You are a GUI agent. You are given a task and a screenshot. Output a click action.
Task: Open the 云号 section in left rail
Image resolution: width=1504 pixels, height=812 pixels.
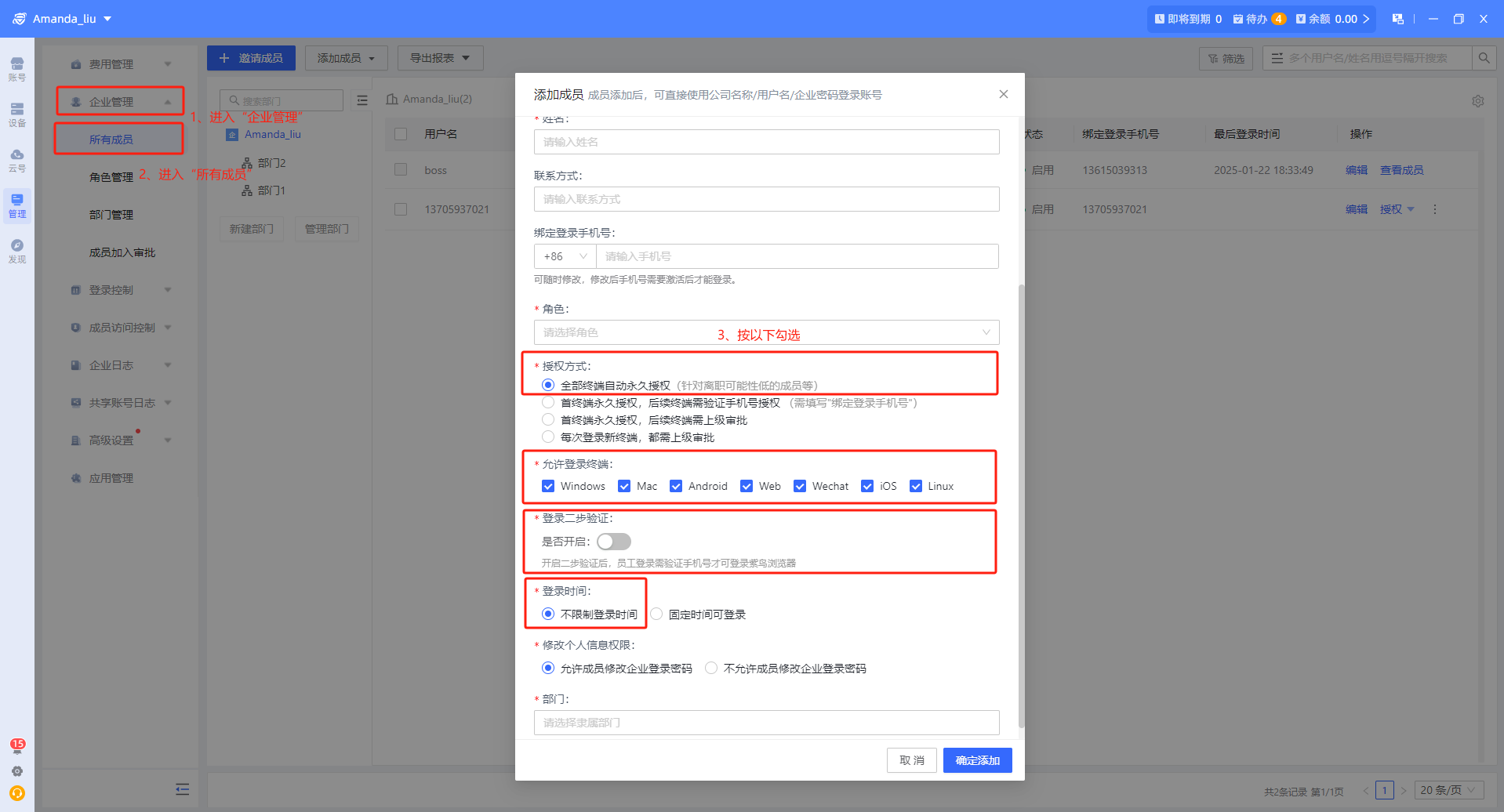17,160
